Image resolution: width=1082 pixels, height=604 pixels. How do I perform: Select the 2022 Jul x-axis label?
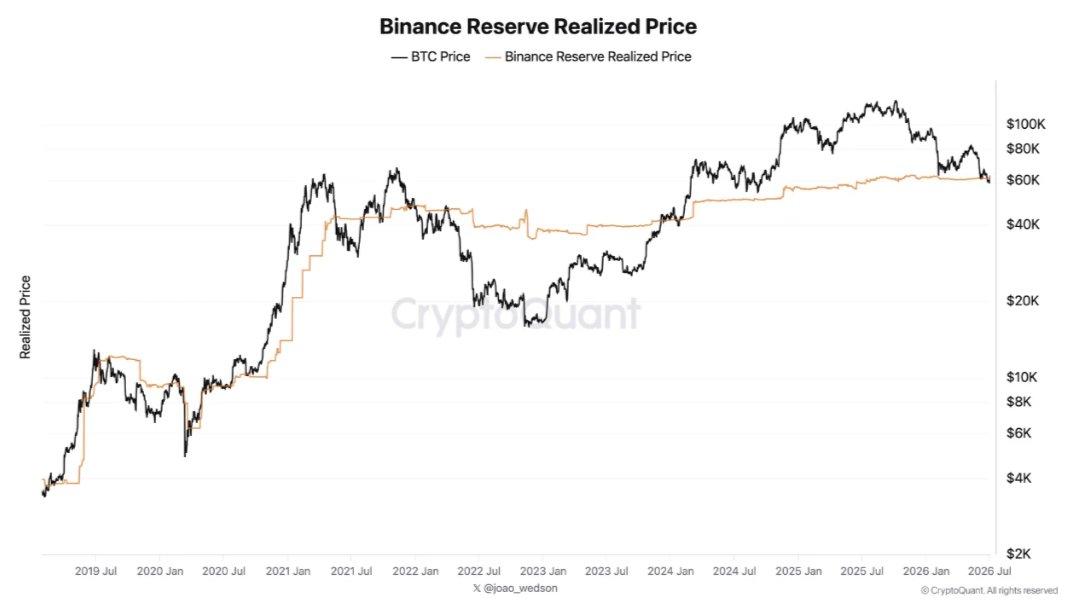(x=479, y=571)
